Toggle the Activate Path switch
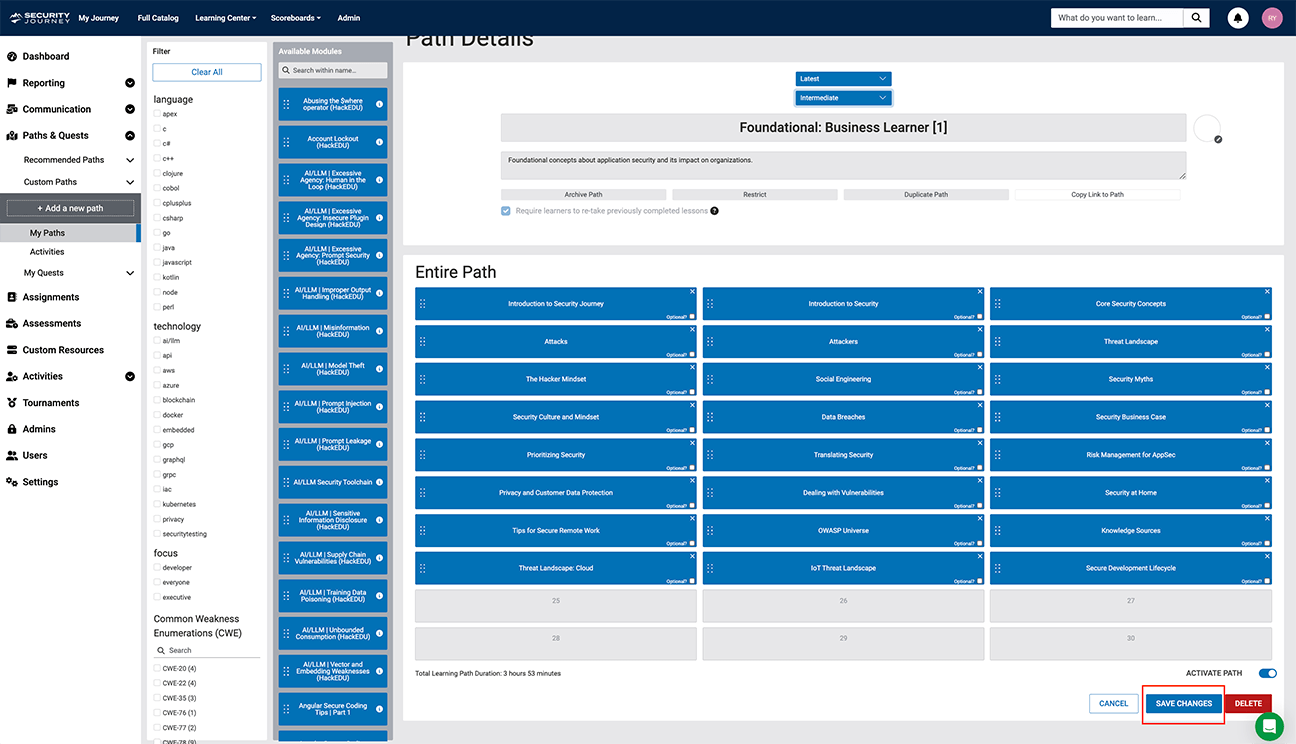Image resolution: width=1296 pixels, height=744 pixels. pyautogui.click(x=1267, y=674)
